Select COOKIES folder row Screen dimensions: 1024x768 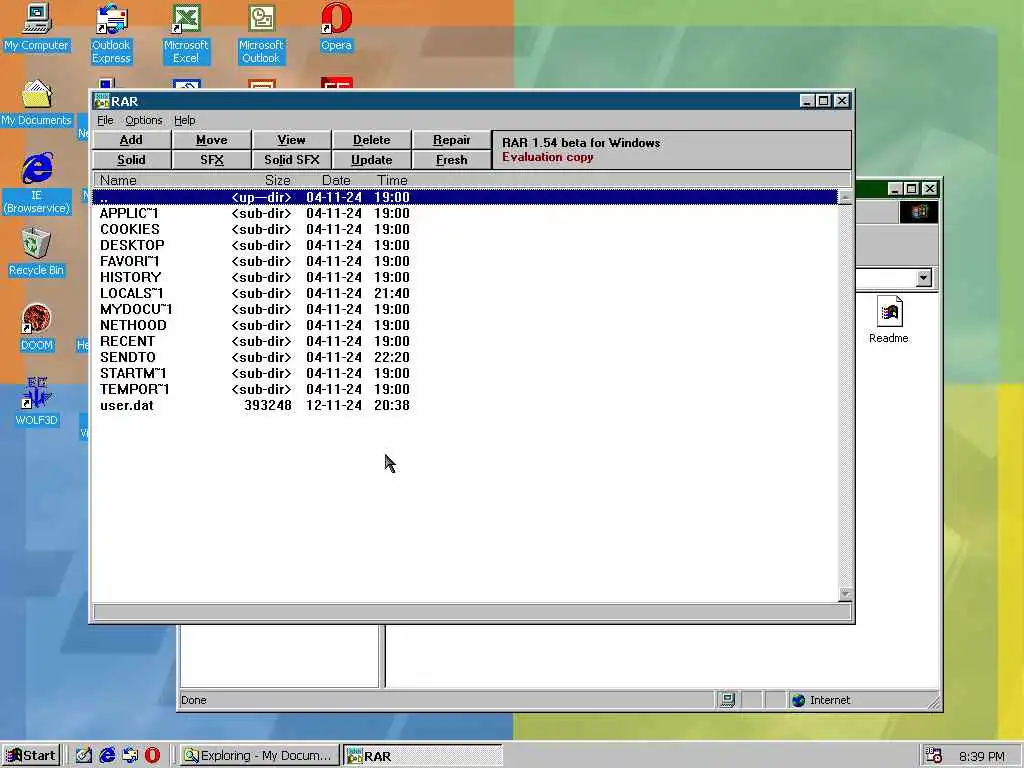click(464, 229)
